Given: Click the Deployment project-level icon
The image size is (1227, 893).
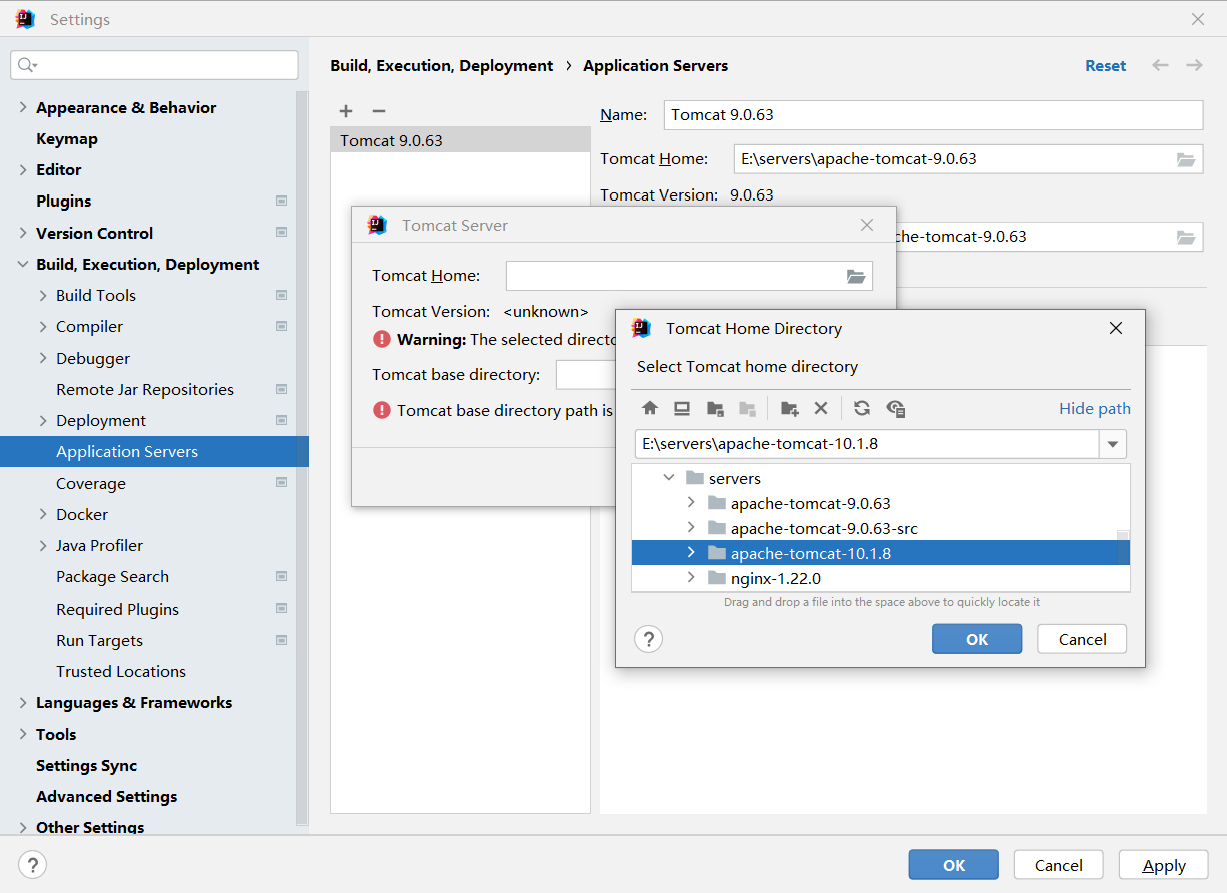Looking at the screenshot, I should (x=281, y=420).
